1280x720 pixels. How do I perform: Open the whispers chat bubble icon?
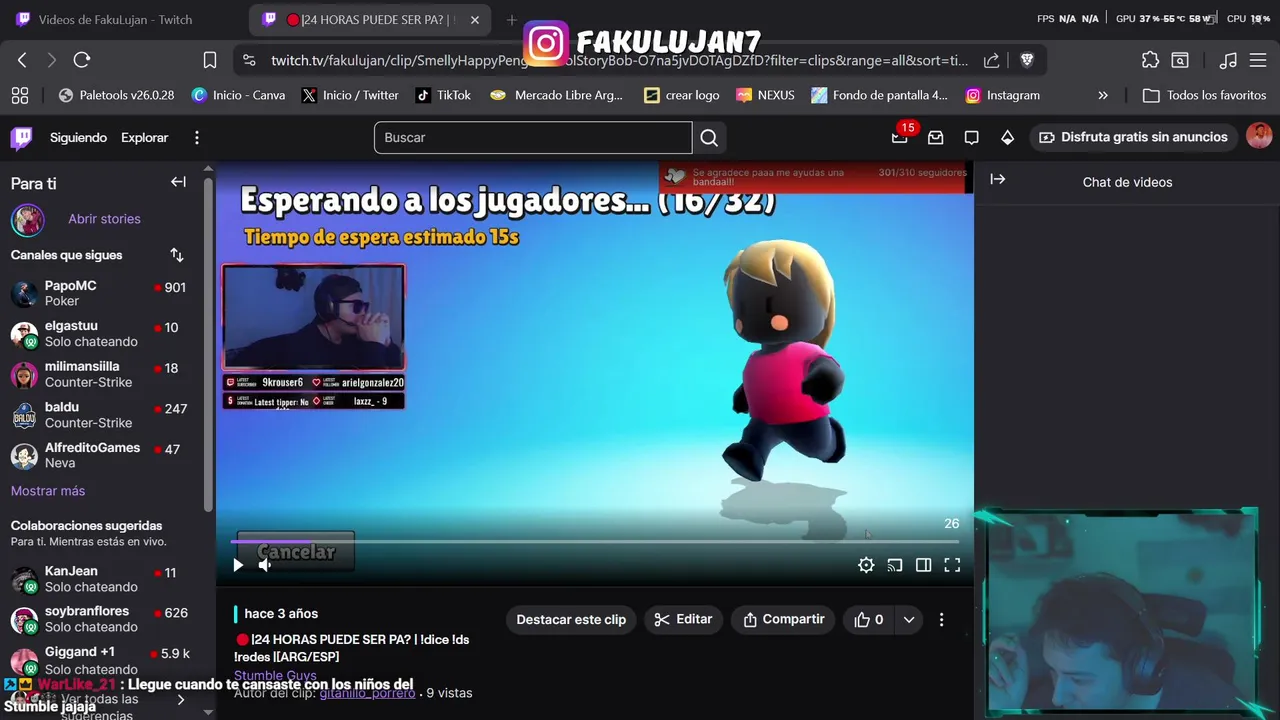point(971,138)
